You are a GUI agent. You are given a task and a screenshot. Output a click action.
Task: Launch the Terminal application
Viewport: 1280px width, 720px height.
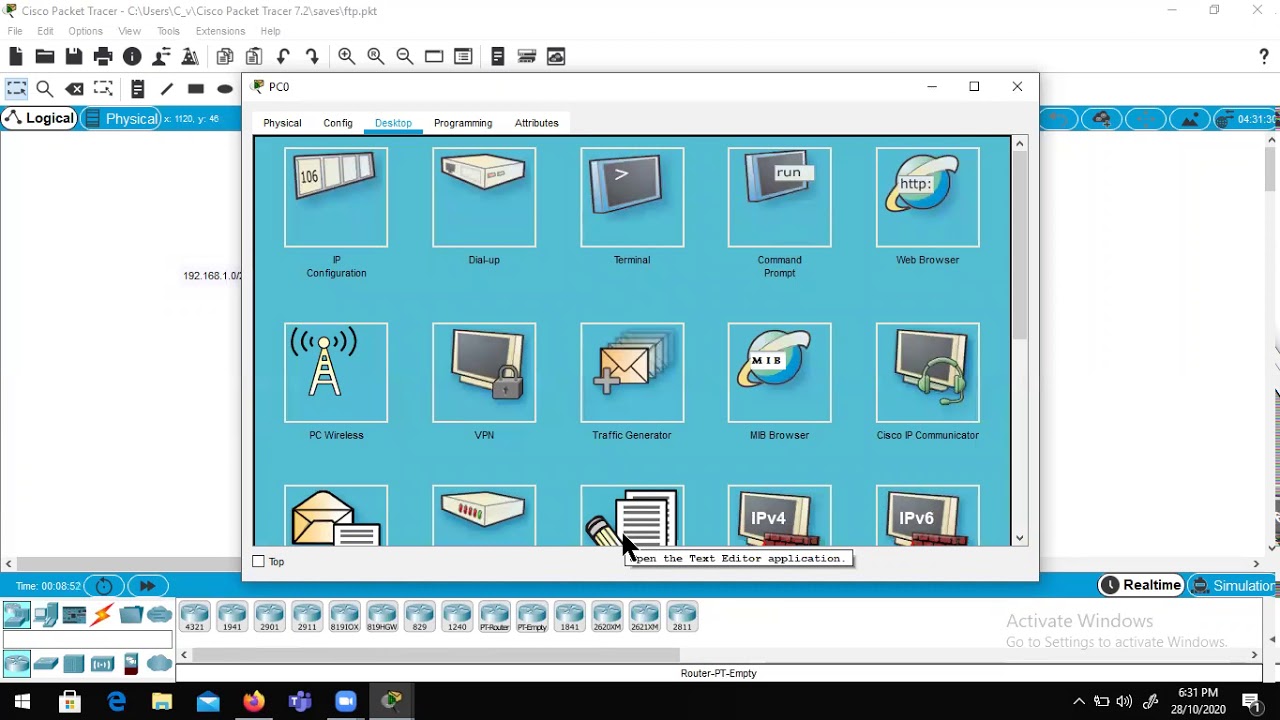[x=632, y=197]
